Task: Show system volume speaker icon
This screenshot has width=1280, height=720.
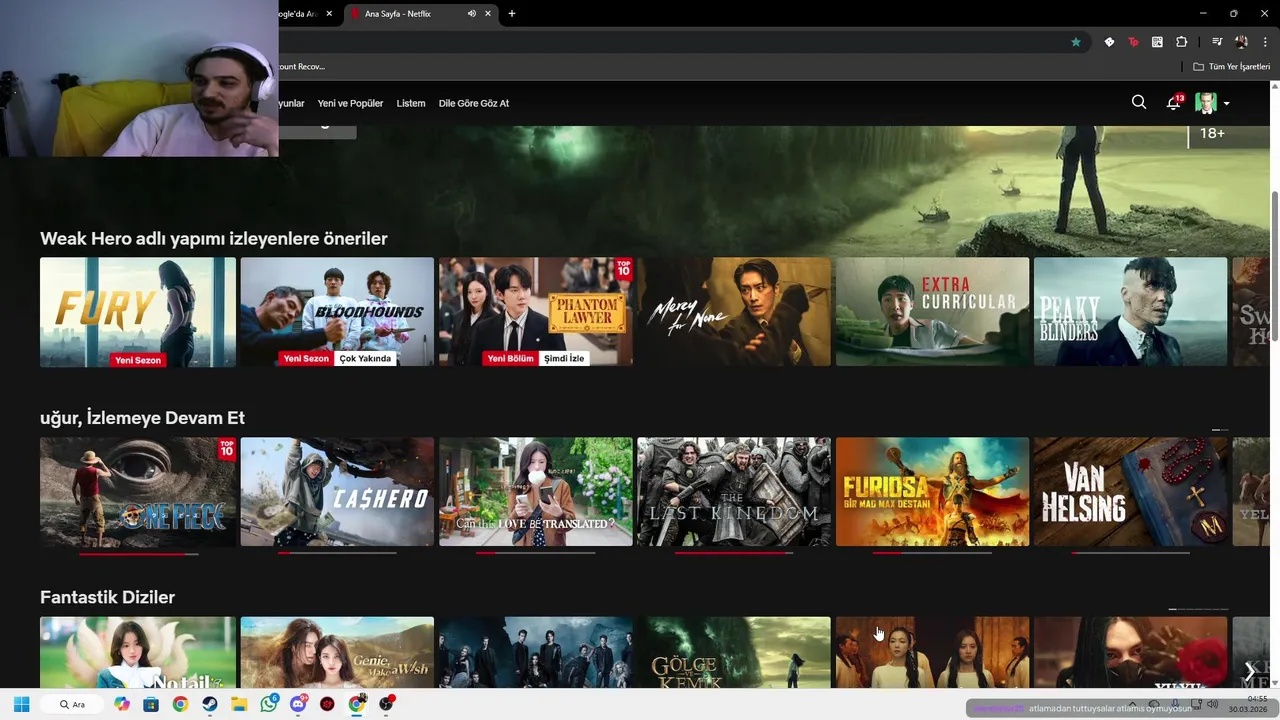Action: tap(1212, 704)
